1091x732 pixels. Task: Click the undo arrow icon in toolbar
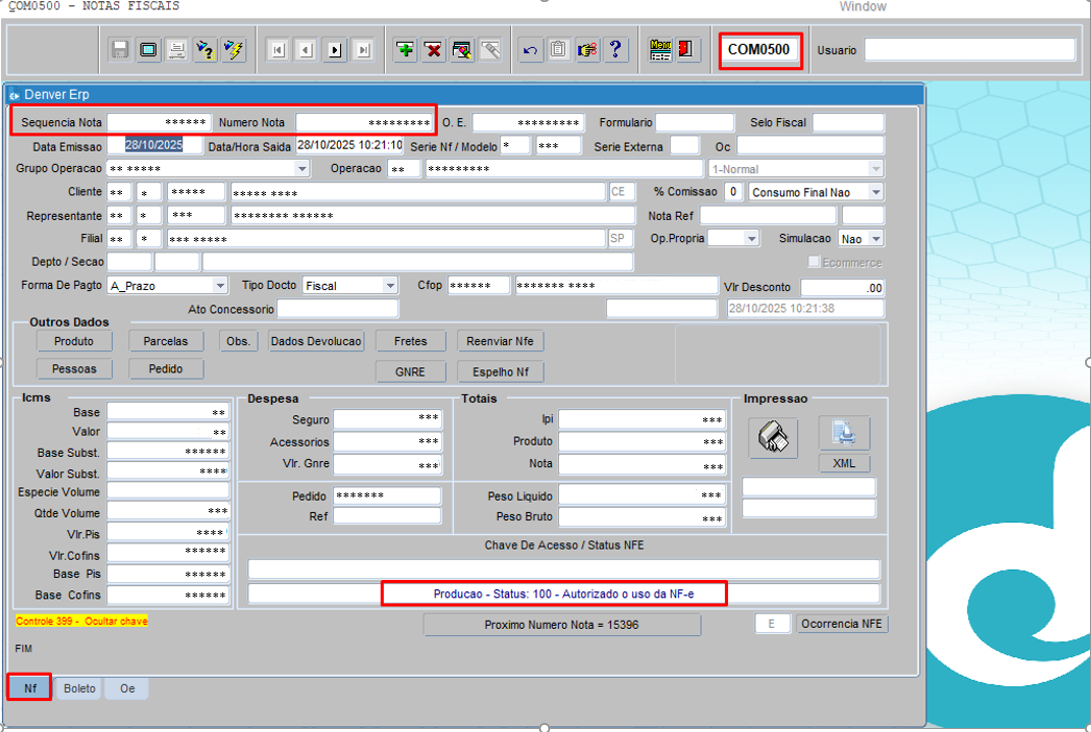point(531,50)
